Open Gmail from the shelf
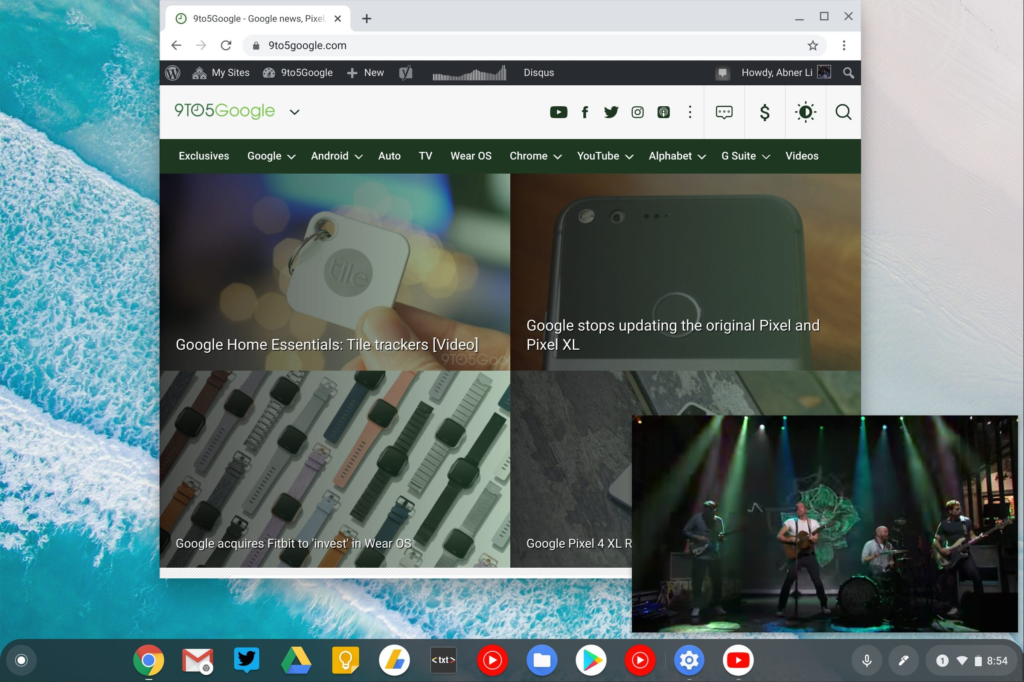1024x682 pixels. click(197, 660)
